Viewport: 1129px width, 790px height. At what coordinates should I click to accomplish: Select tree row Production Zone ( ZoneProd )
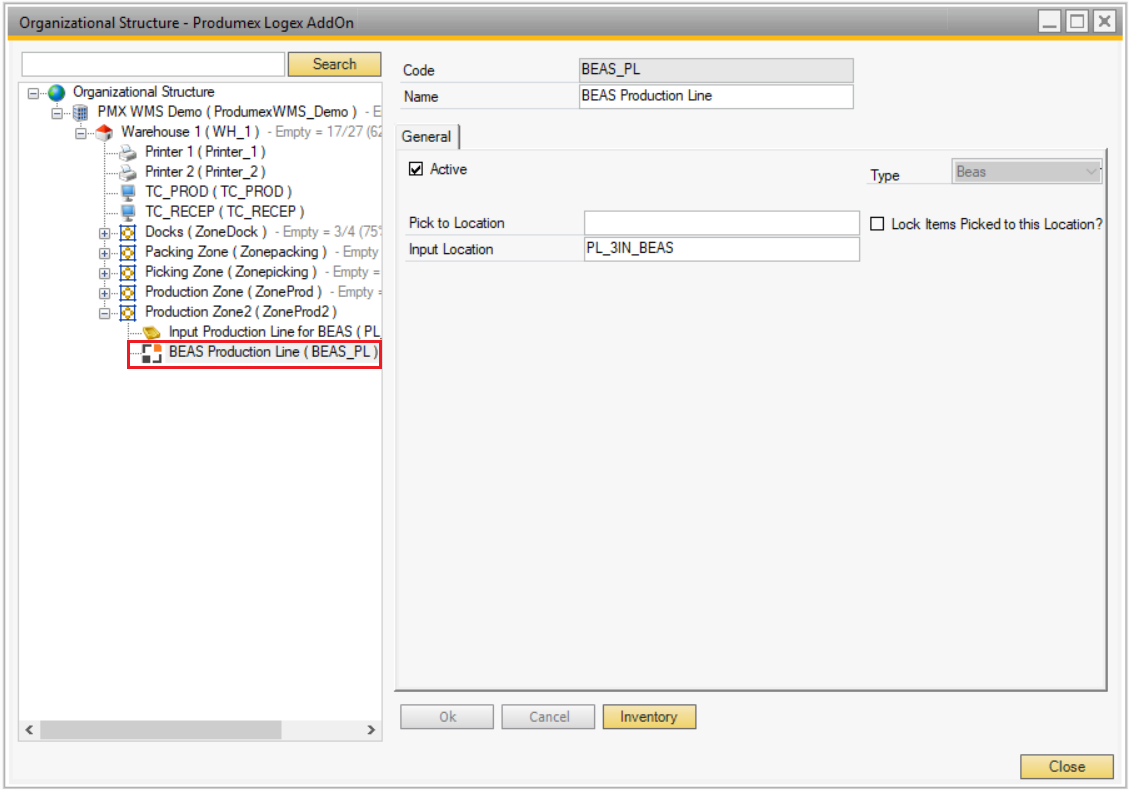(233, 292)
